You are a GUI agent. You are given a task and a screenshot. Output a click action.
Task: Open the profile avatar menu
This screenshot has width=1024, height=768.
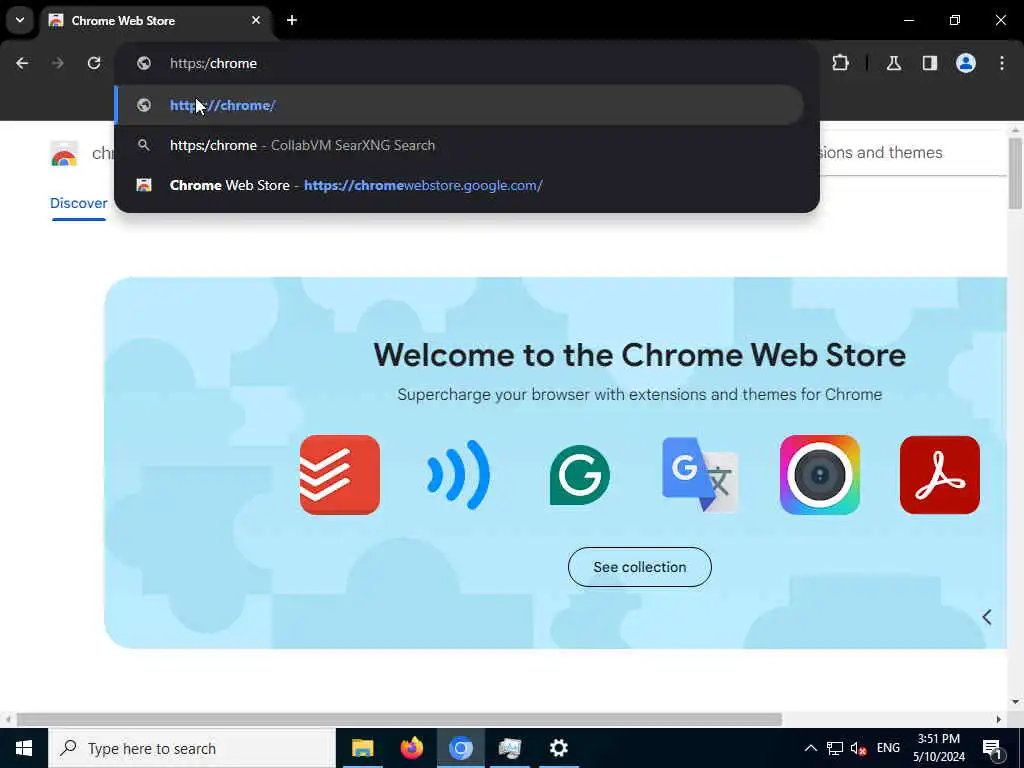pyautogui.click(x=966, y=63)
